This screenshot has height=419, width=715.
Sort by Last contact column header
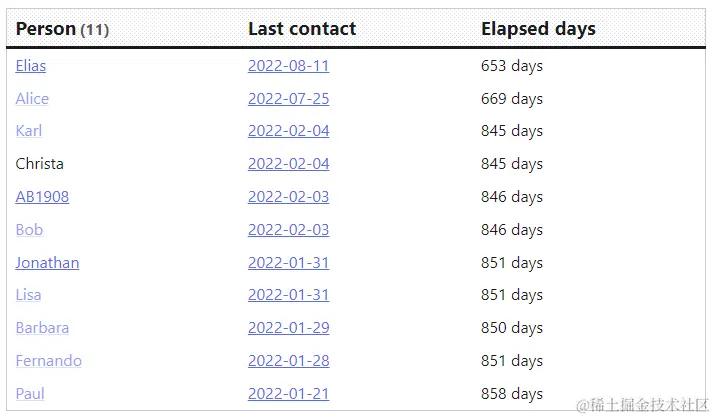pyautogui.click(x=302, y=29)
